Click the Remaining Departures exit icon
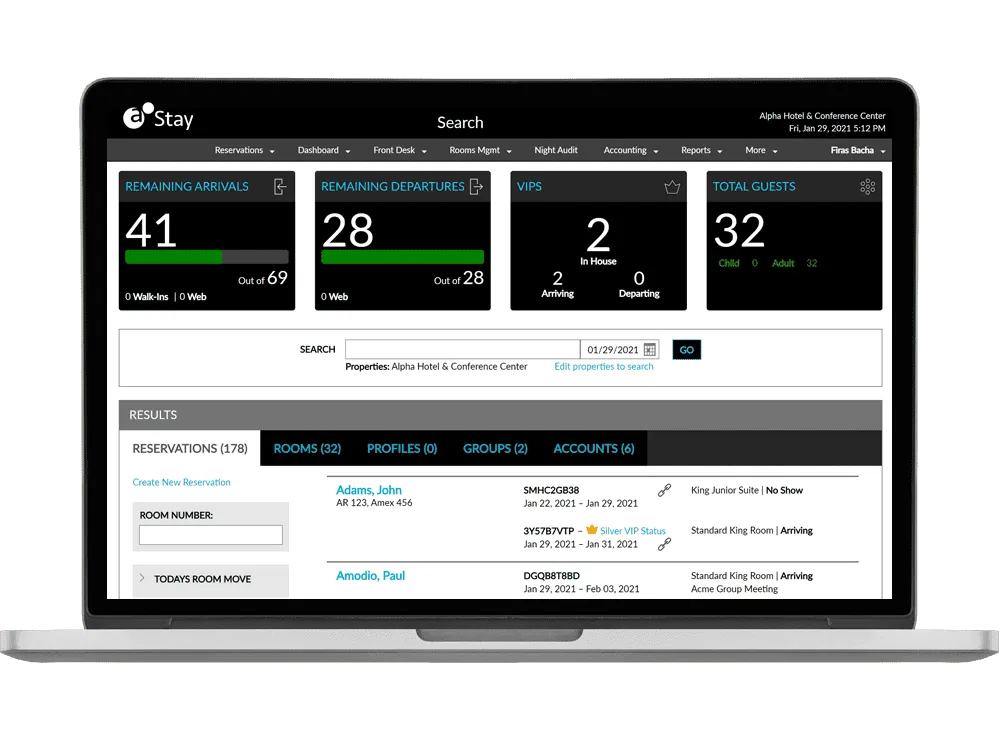 coord(476,187)
